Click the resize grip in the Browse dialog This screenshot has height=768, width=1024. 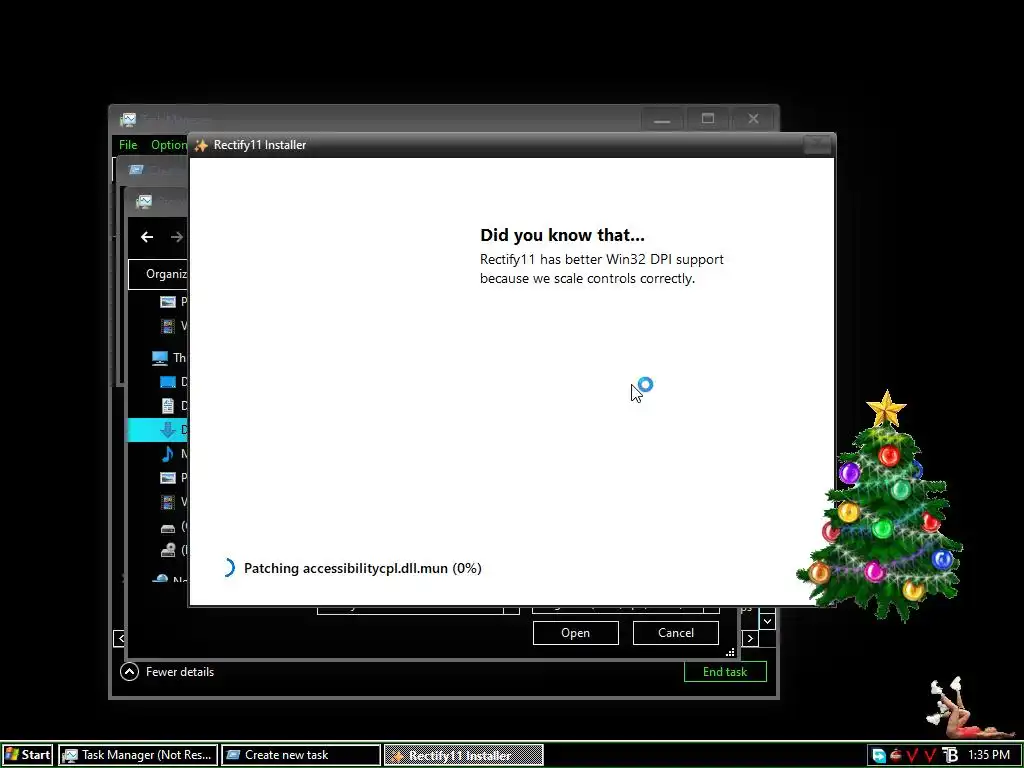point(730,652)
